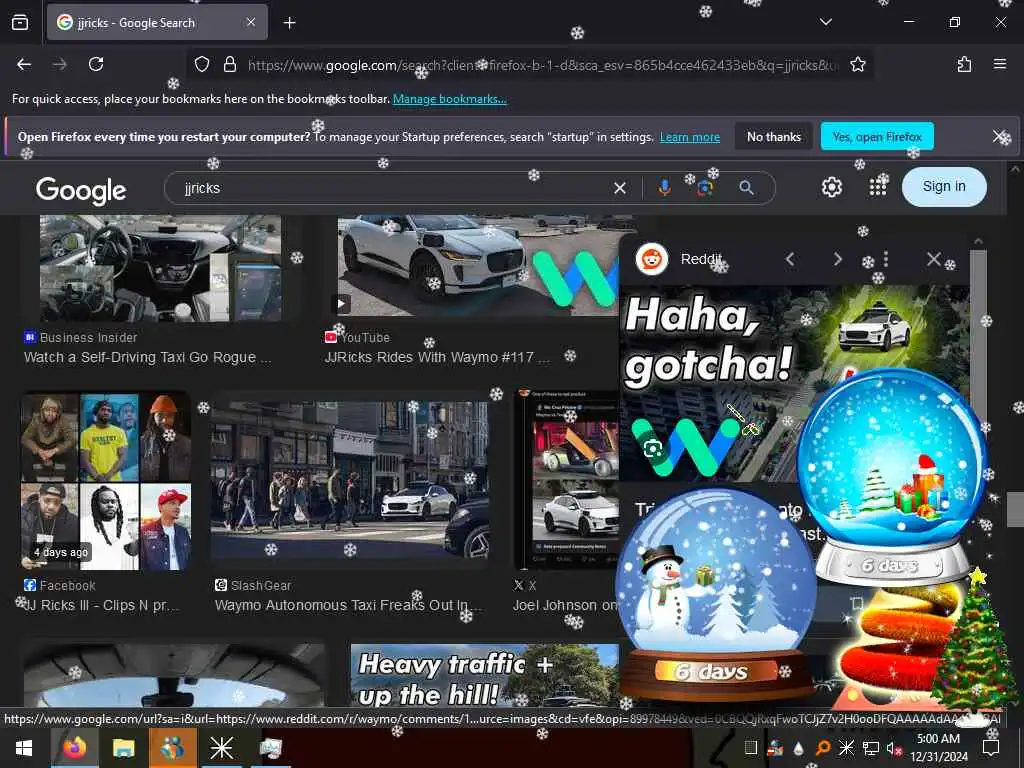The image size is (1024, 768).
Task: Open preview panel more options menu
Action: pos(886,259)
